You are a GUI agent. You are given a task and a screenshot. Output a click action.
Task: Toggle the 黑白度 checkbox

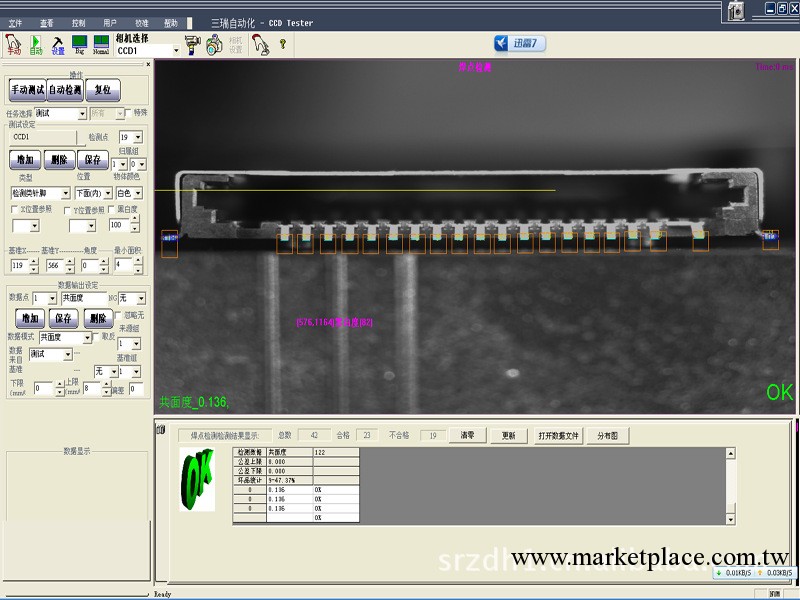pos(111,209)
